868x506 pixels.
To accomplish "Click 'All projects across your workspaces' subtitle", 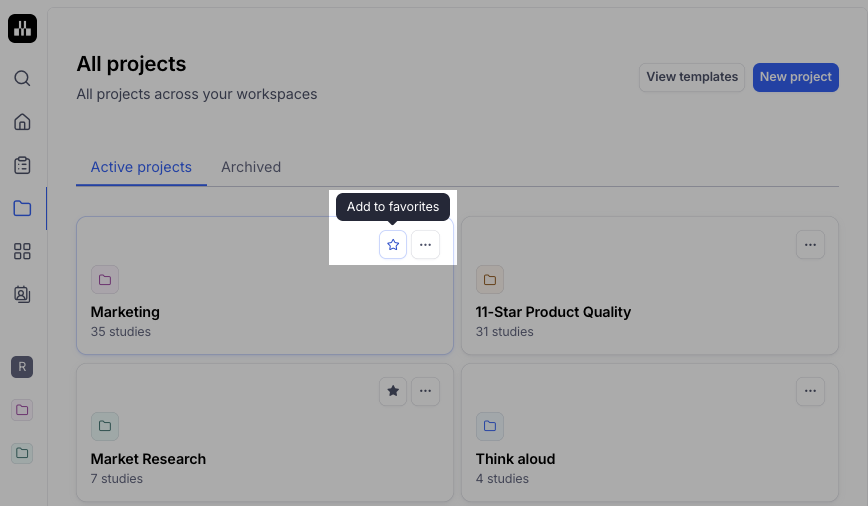I will click(197, 94).
